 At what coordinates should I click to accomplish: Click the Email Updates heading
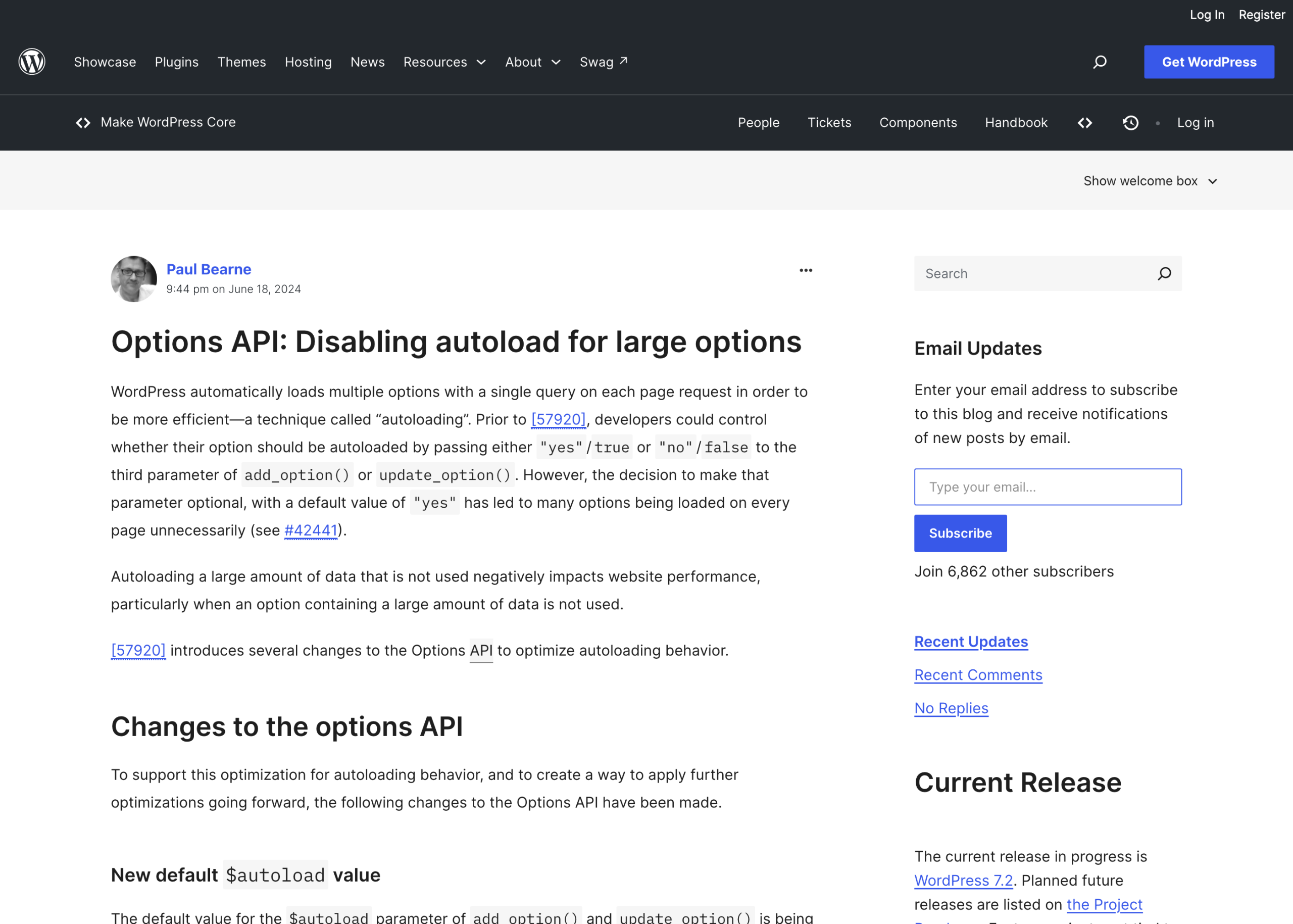coord(978,348)
